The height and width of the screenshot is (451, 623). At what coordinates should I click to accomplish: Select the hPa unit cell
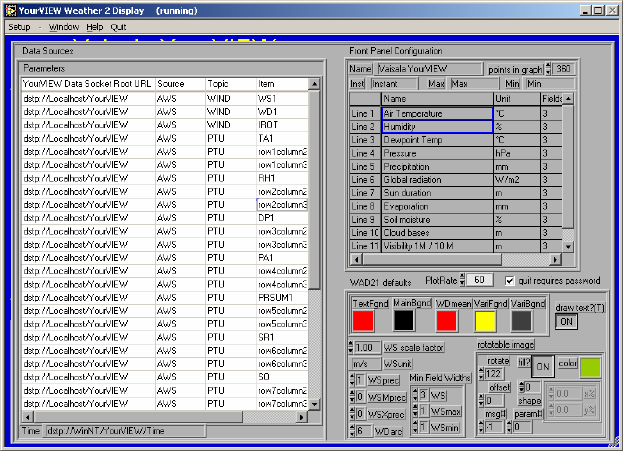517,153
